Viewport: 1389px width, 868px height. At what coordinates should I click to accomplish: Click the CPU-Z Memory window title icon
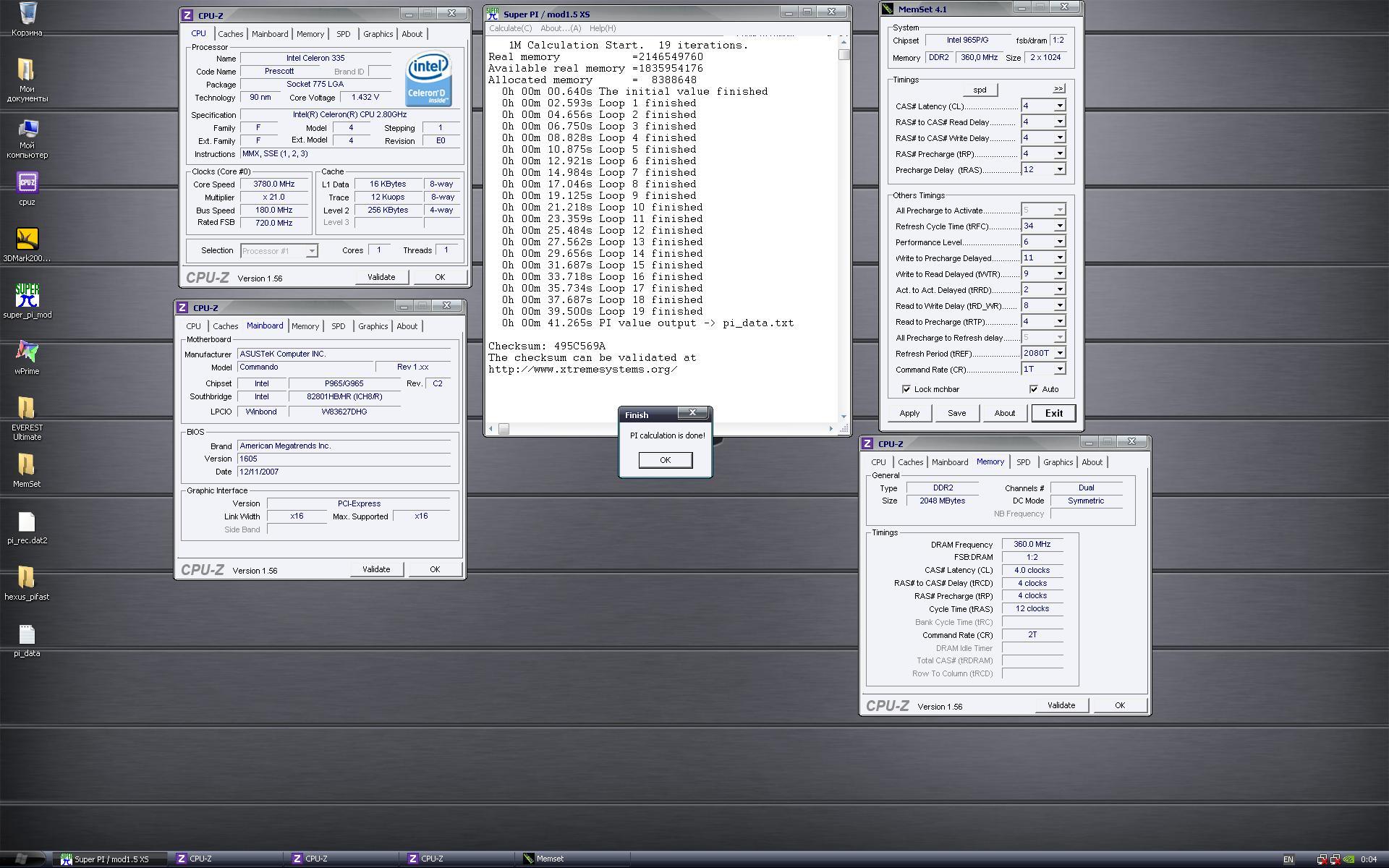[x=867, y=443]
